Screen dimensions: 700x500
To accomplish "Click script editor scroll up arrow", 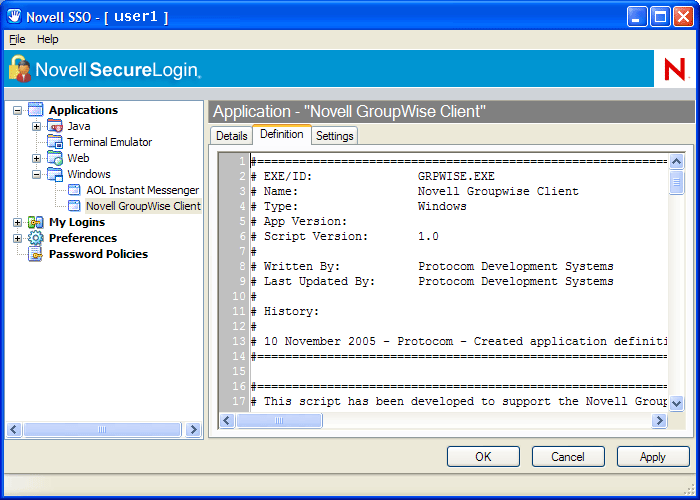I will click(677, 161).
